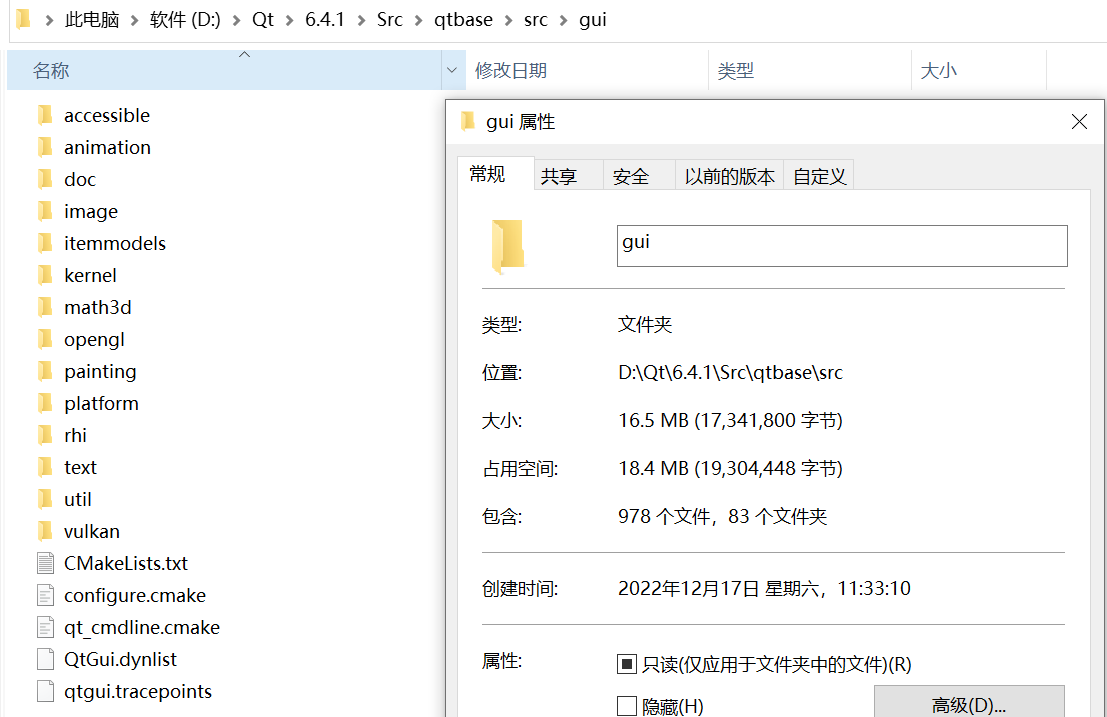Switch to the 共享 tab
This screenshot has width=1107, height=717.
[559, 177]
